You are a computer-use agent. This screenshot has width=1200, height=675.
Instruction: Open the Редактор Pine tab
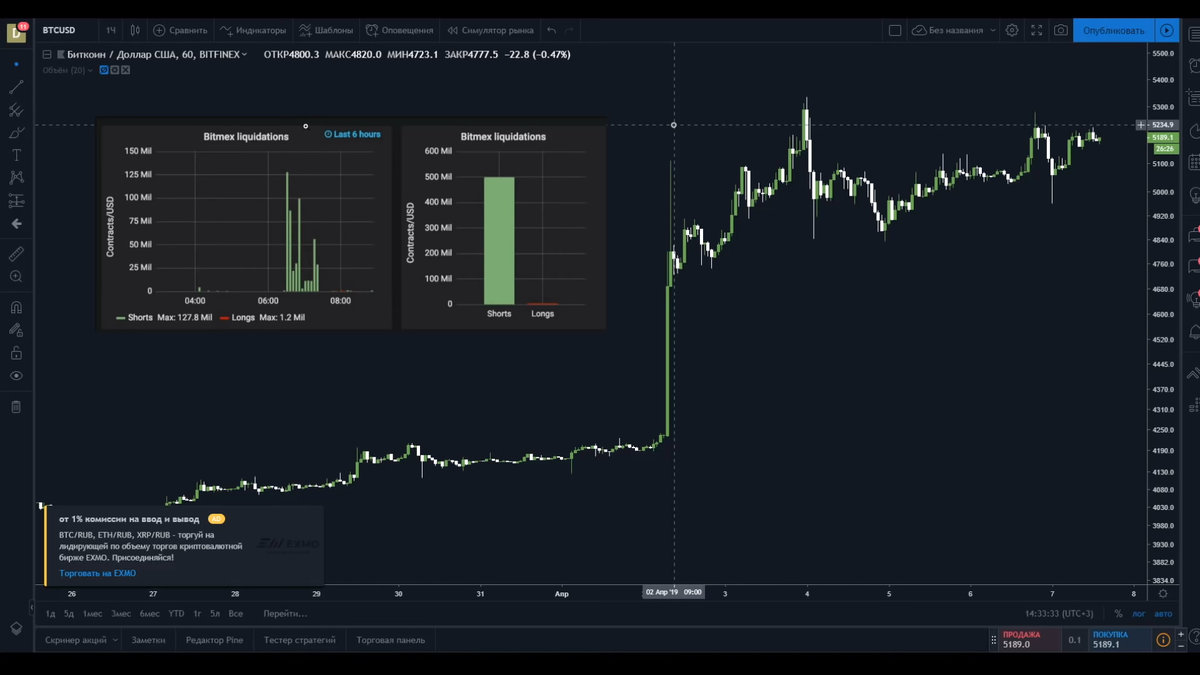(x=214, y=640)
